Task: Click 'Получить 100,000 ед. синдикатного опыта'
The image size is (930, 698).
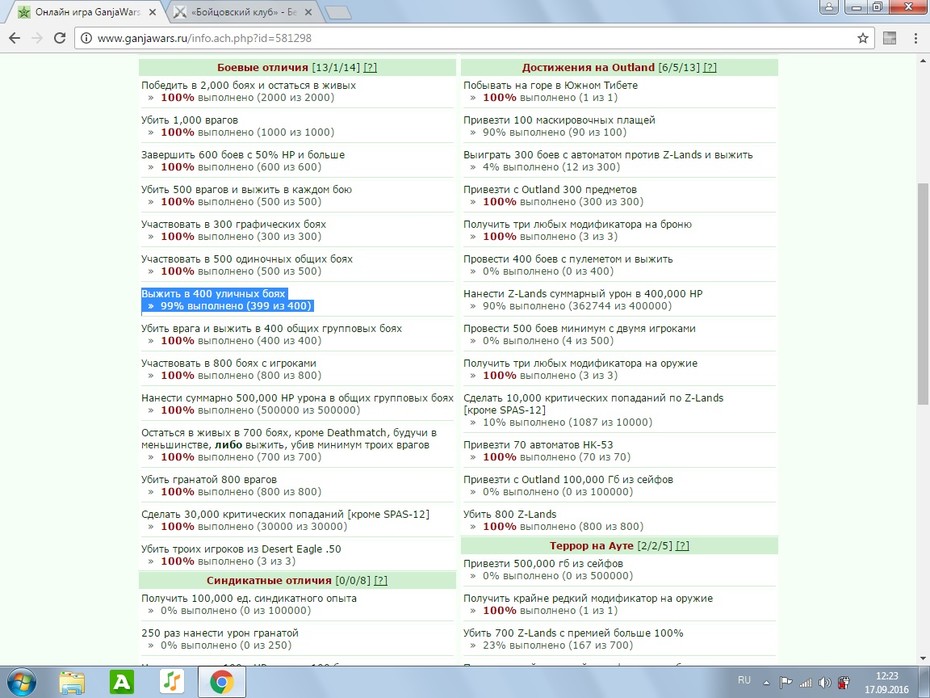Action: 249,598
